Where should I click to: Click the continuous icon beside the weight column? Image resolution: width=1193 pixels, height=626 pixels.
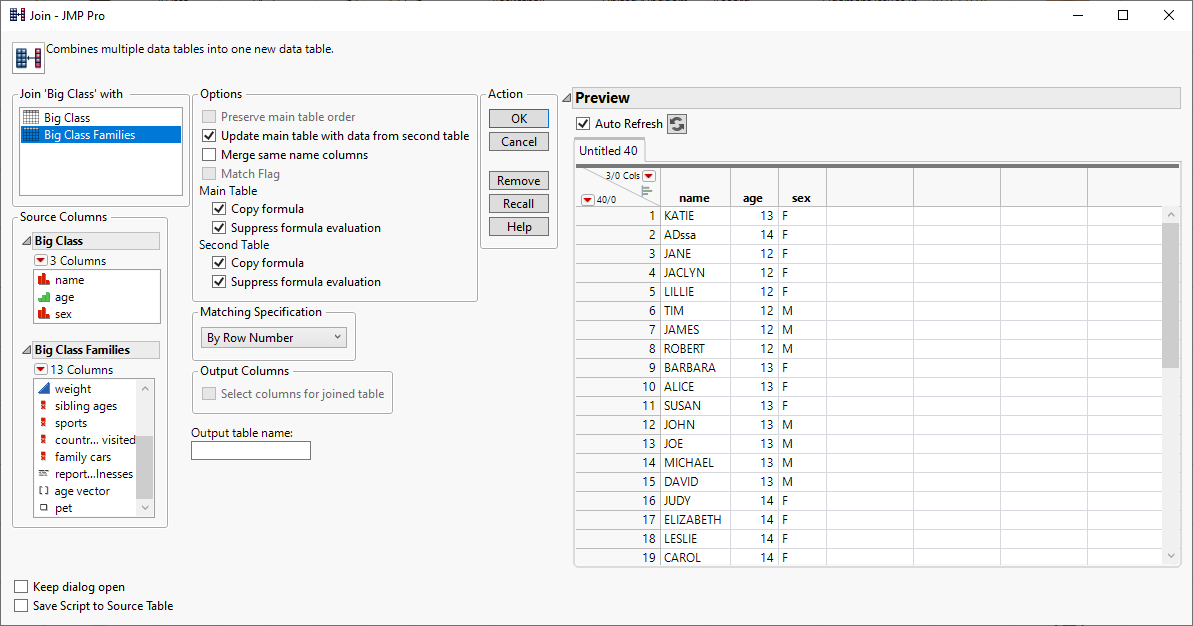click(x=44, y=389)
